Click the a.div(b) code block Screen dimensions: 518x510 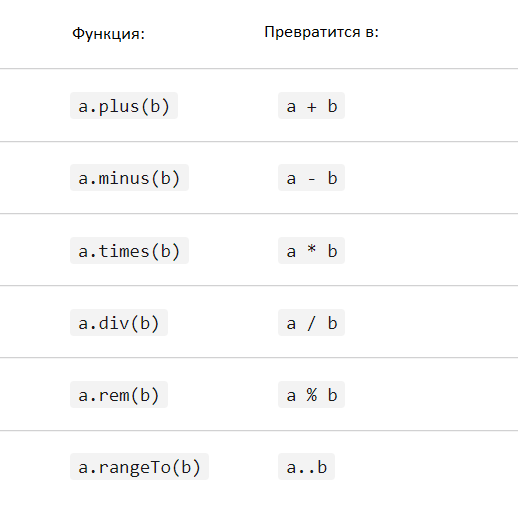click(119, 323)
